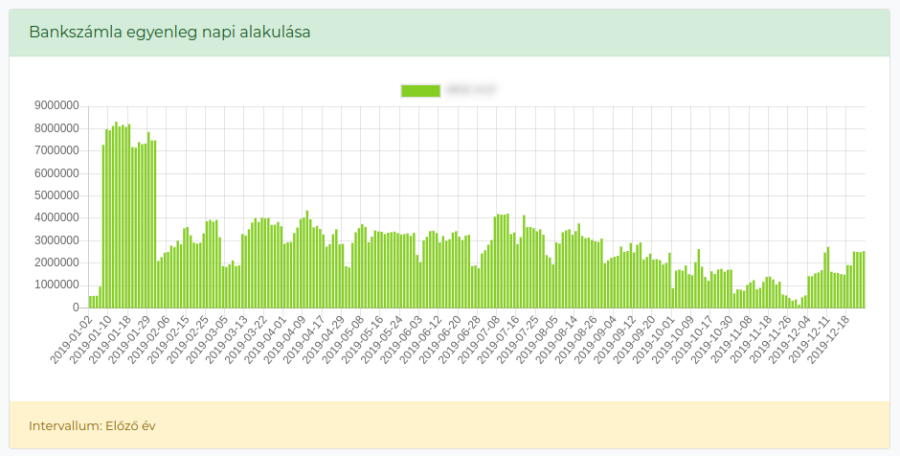Click the 7000000 y-axis label
Image resolution: width=900 pixels, height=456 pixels.
56,150
